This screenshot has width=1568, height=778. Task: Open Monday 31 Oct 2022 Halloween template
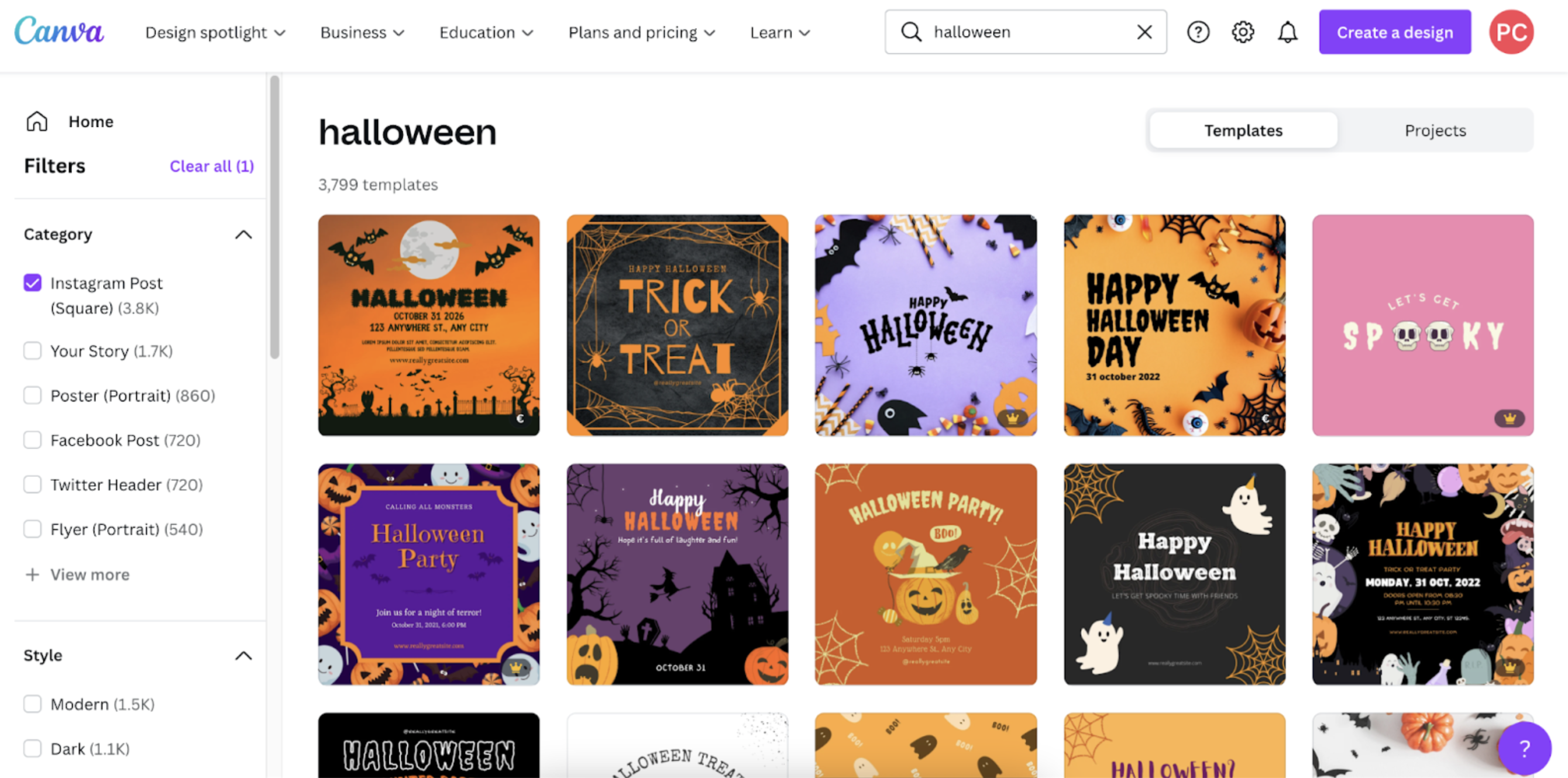[1422, 574]
